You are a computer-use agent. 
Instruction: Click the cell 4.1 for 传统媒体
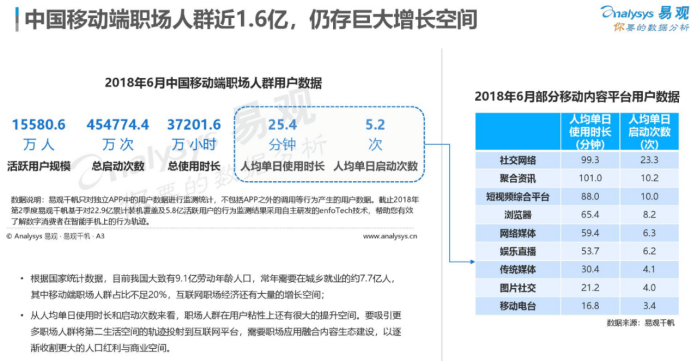[x=649, y=269]
